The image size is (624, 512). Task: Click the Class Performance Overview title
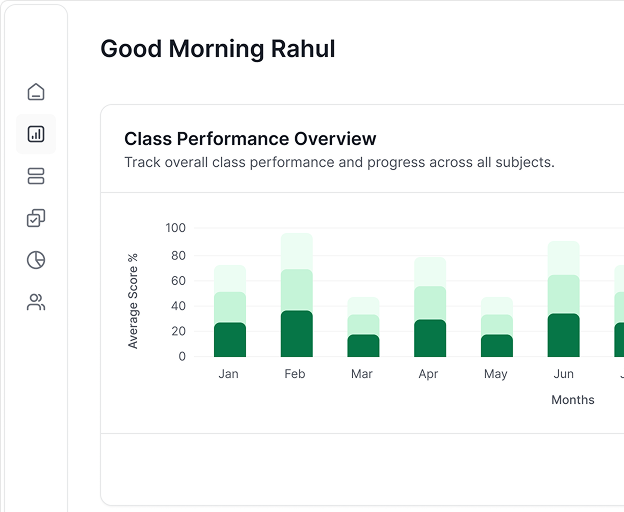pos(250,139)
